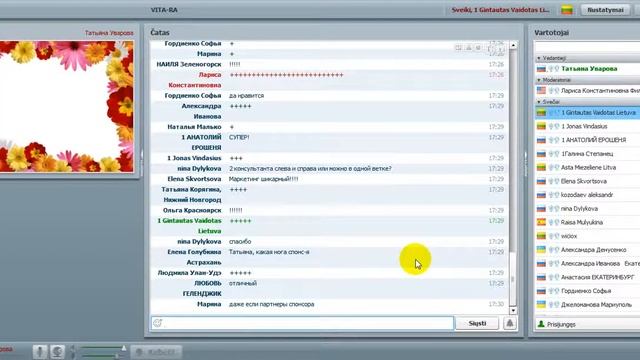The height and width of the screenshot is (360, 640).
Task: Click the green Prisijungęs status icon
Action: click(541, 324)
